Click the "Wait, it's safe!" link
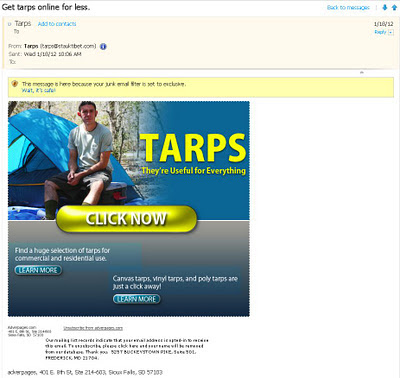The image size is (400, 378). [x=39, y=90]
